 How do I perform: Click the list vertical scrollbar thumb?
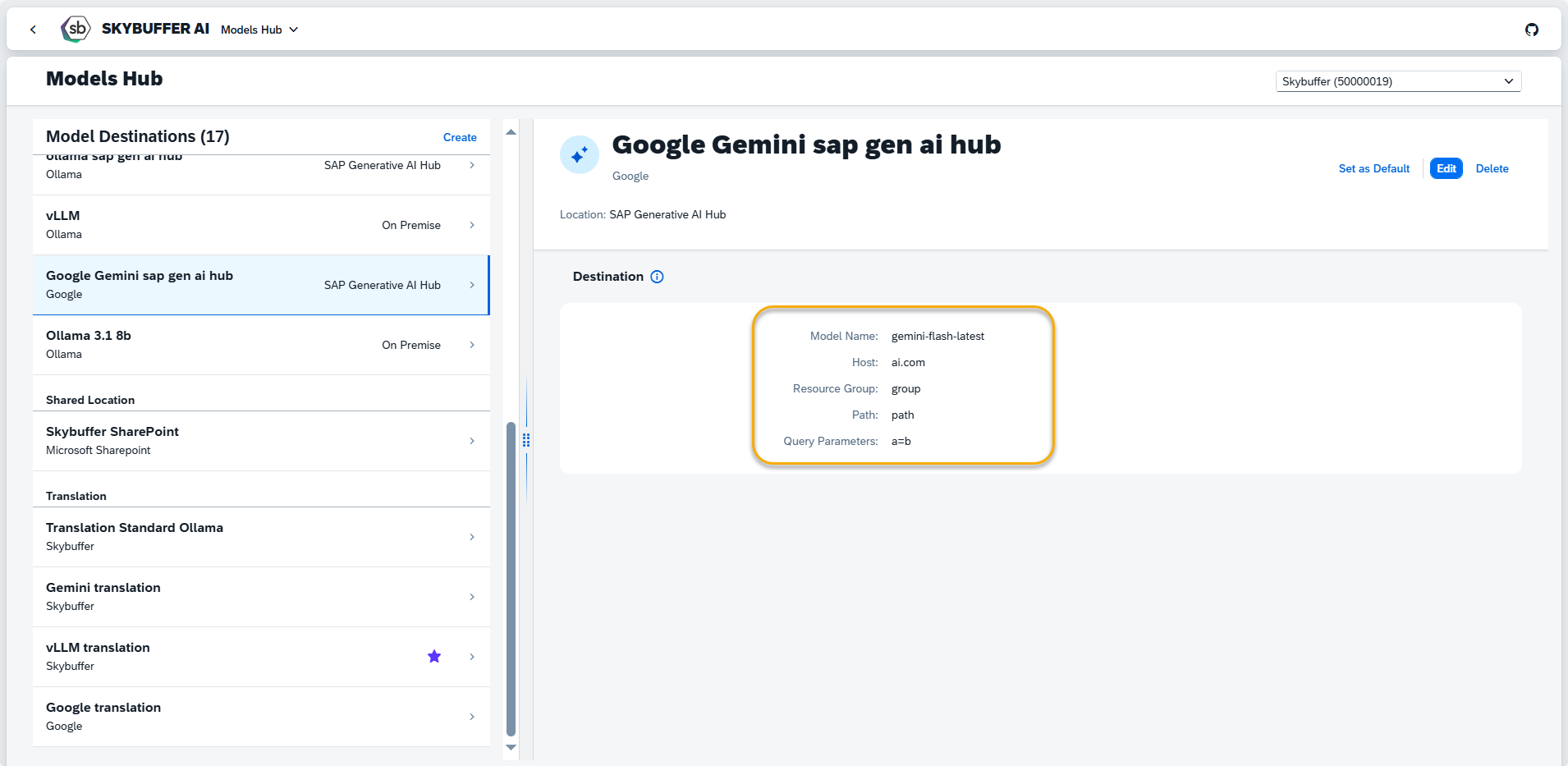[511, 575]
